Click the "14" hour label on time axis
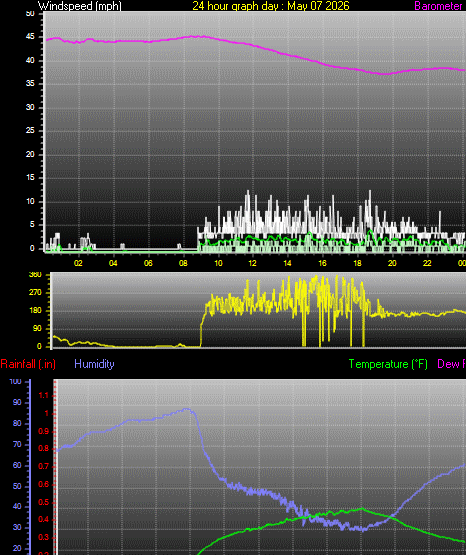 [287, 263]
